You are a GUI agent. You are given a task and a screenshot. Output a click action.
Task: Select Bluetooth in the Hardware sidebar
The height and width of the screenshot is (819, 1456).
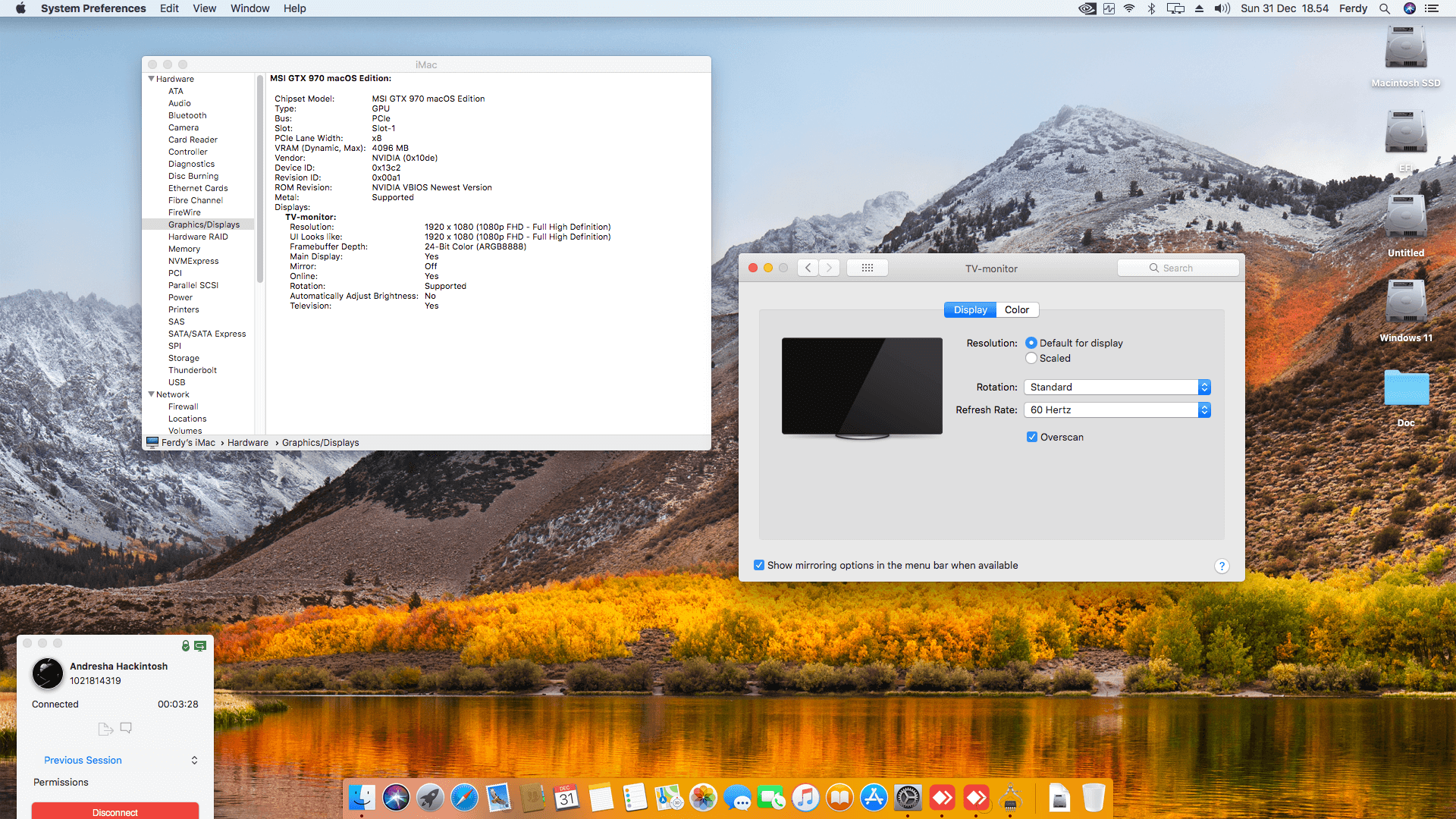point(187,115)
